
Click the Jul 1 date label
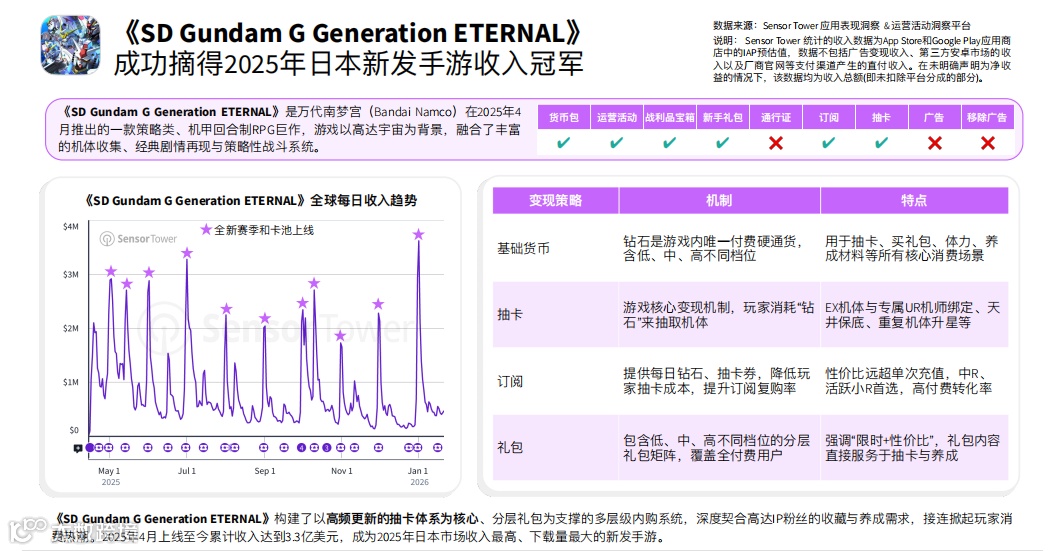pyautogui.click(x=187, y=471)
